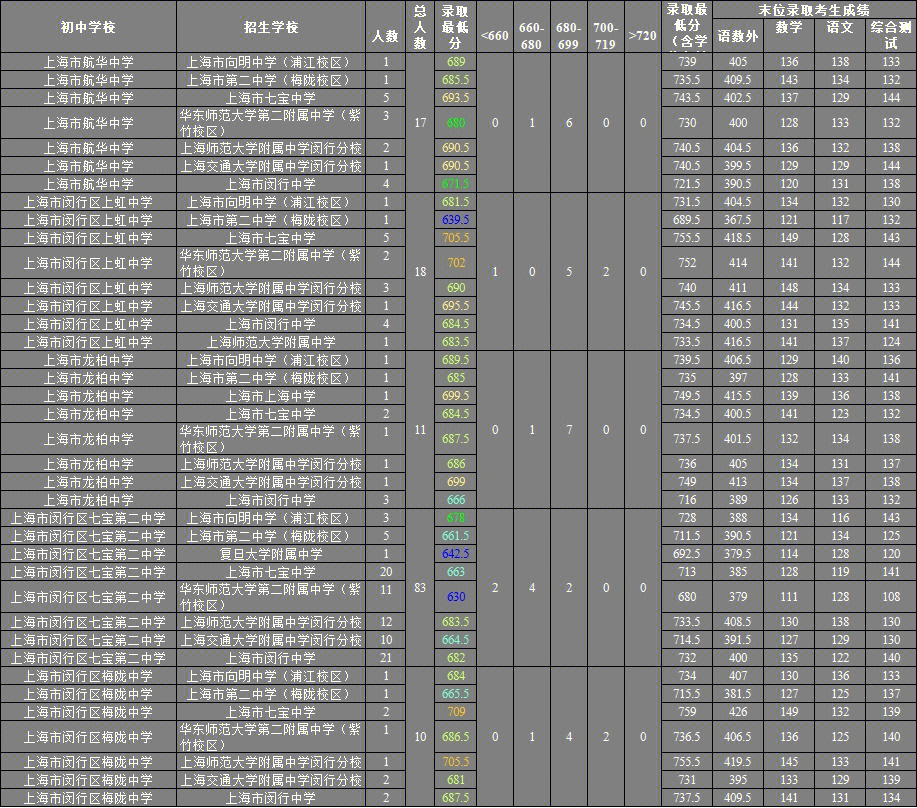The height and width of the screenshot is (808, 917).
Task: Select the 680-699 column header
Action: pyautogui.click(x=568, y=36)
